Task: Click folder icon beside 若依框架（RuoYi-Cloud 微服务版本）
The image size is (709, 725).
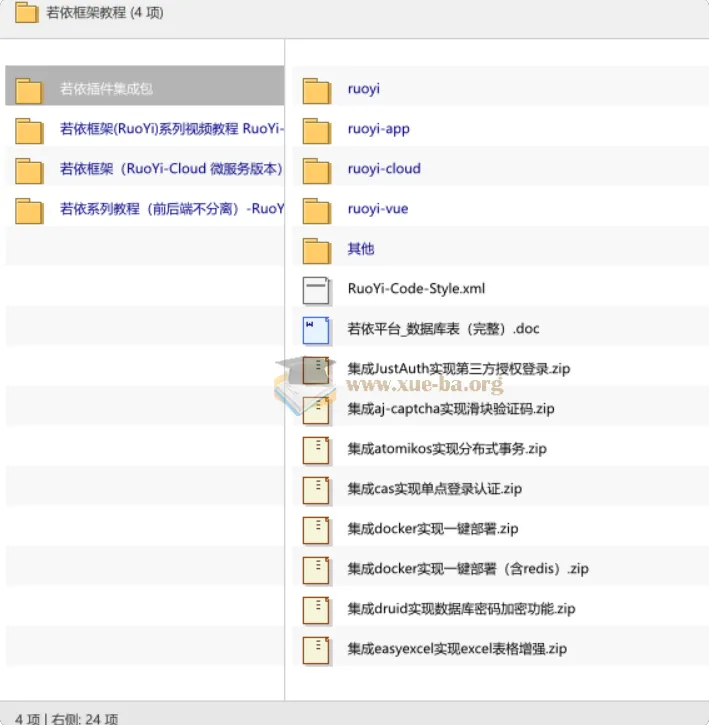Action: tap(29, 171)
